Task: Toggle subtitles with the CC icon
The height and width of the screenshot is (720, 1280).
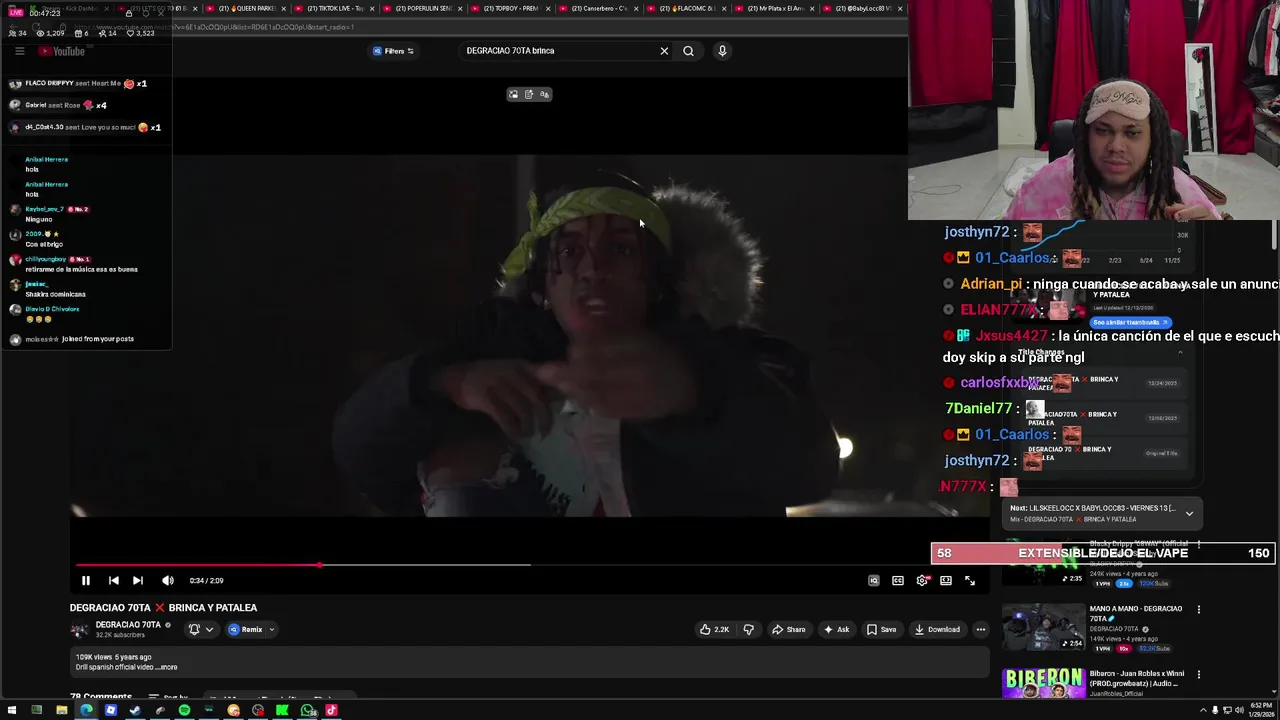Action: pyautogui.click(x=898, y=580)
